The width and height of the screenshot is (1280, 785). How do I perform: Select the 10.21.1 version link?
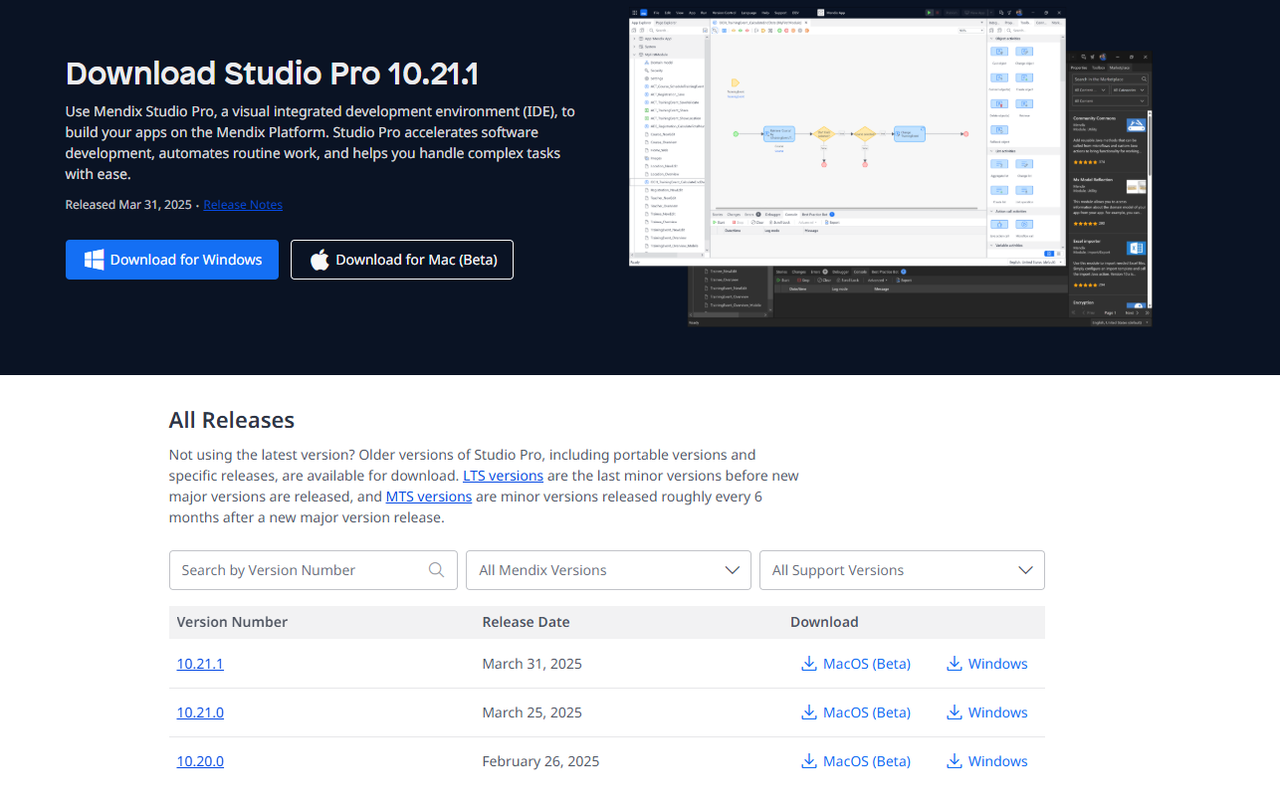[x=199, y=663]
